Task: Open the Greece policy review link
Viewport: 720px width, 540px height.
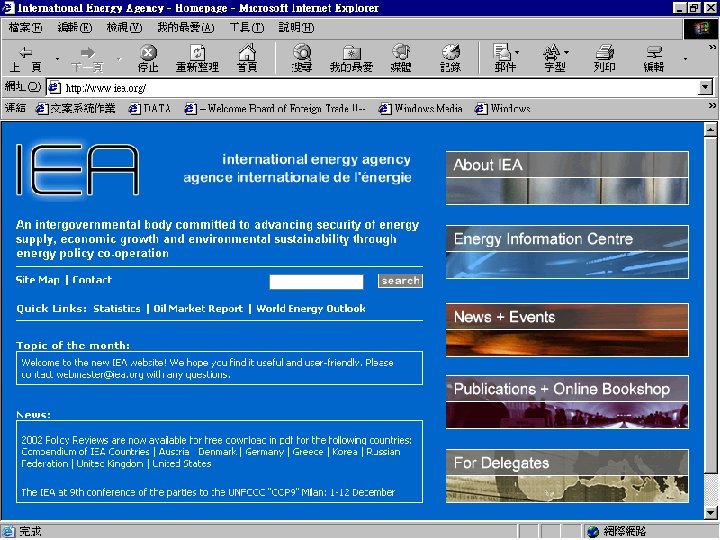Action: pos(308,452)
